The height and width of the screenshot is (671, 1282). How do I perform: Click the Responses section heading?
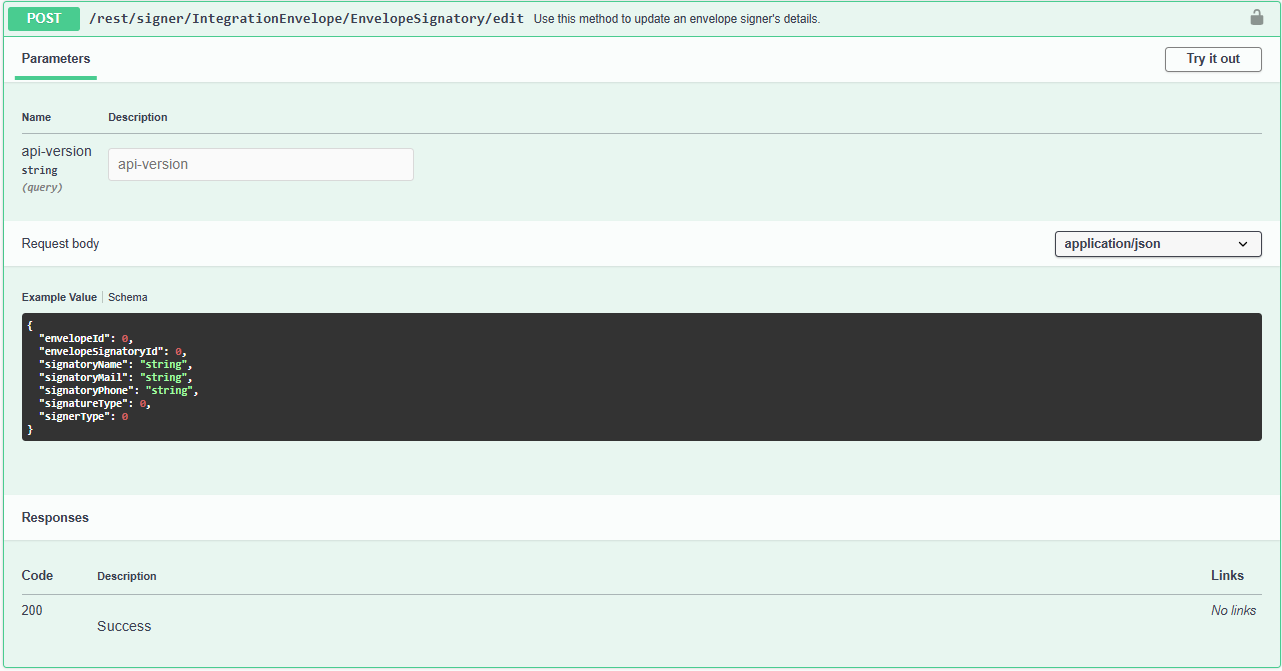tap(55, 518)
